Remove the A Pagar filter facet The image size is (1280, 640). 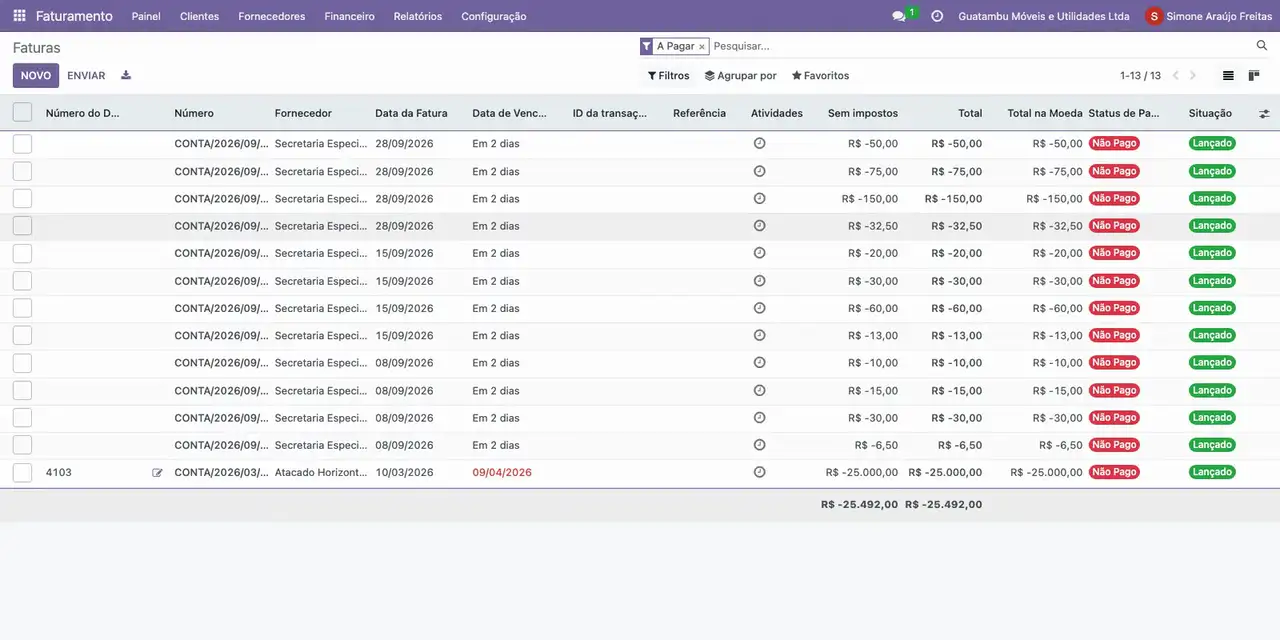point(702,47)
